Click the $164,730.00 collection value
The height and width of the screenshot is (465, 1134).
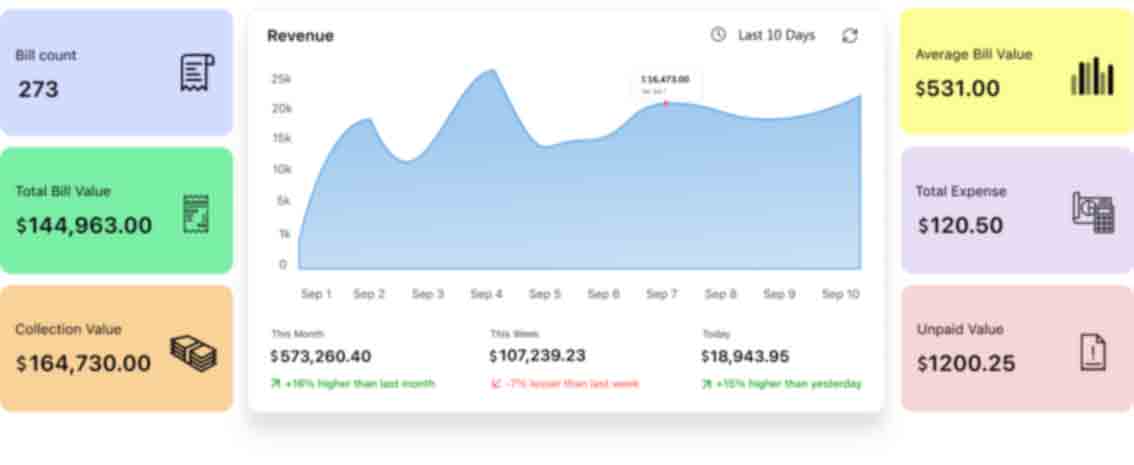point(83,363)
